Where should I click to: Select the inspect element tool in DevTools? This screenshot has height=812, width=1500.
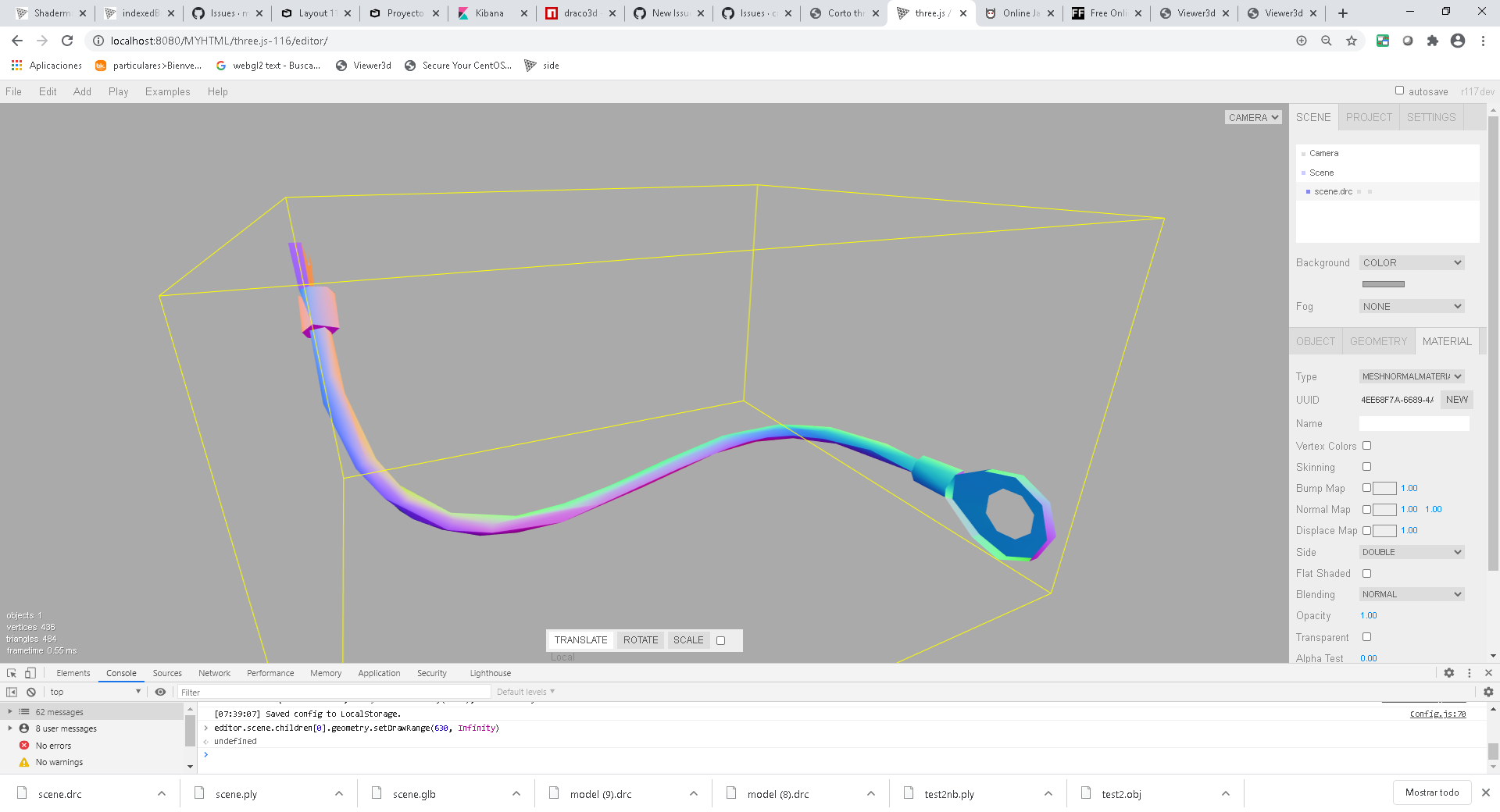point(11,672)
